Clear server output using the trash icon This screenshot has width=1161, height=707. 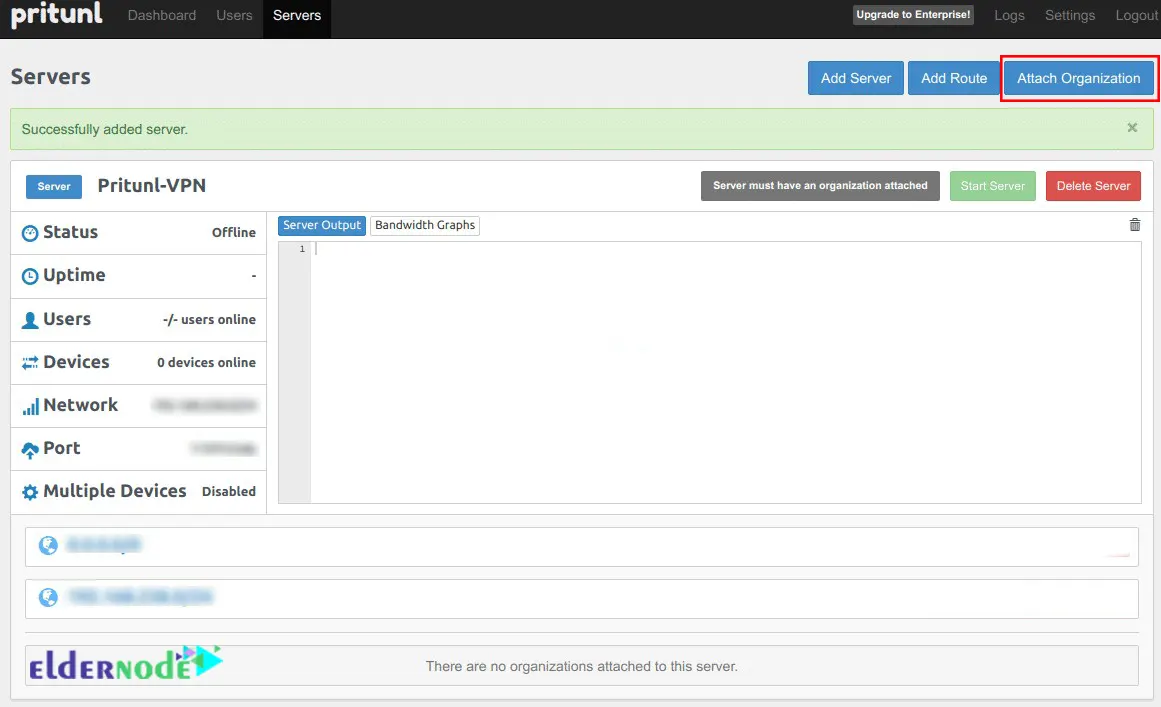point(1134,225)
